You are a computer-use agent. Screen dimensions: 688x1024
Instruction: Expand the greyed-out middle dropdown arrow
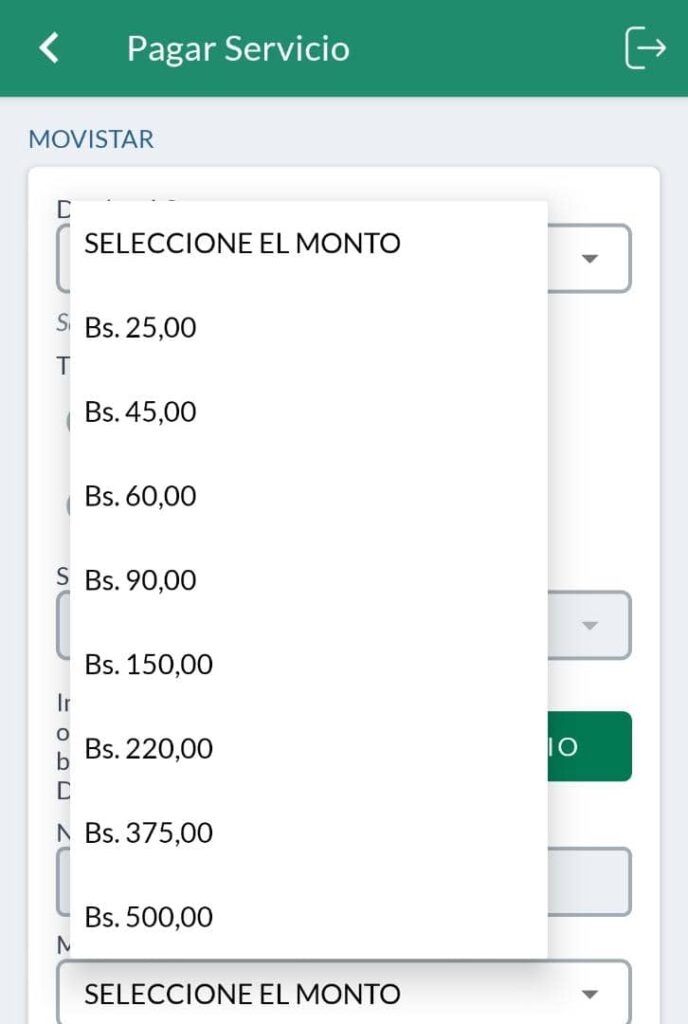click(590, 626)
